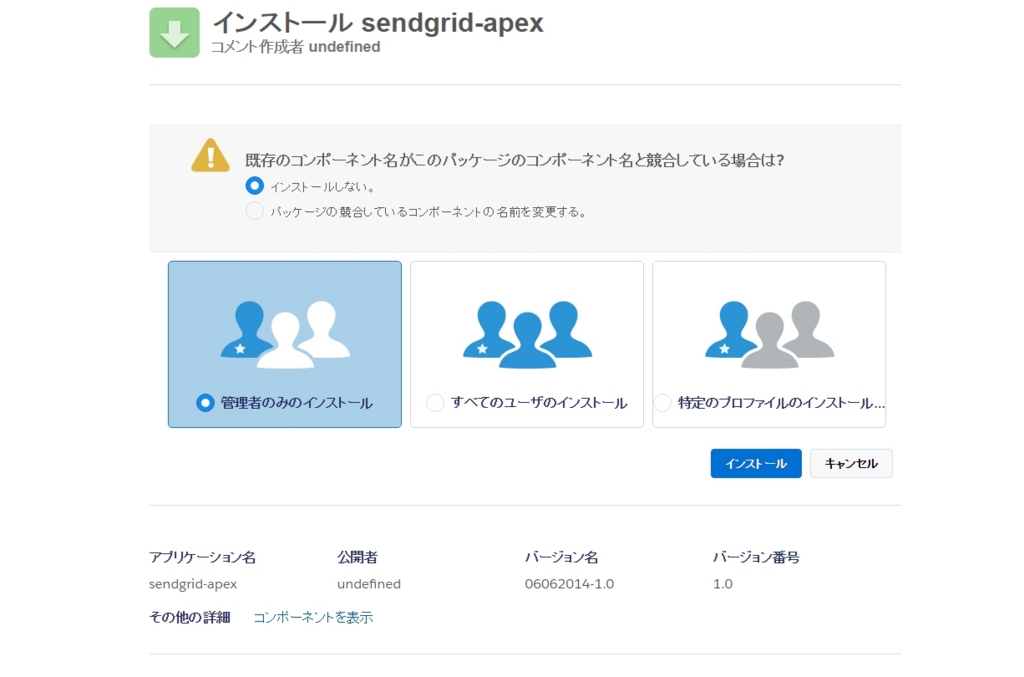Click the バージョン番号 label

(x=756, y=557)
